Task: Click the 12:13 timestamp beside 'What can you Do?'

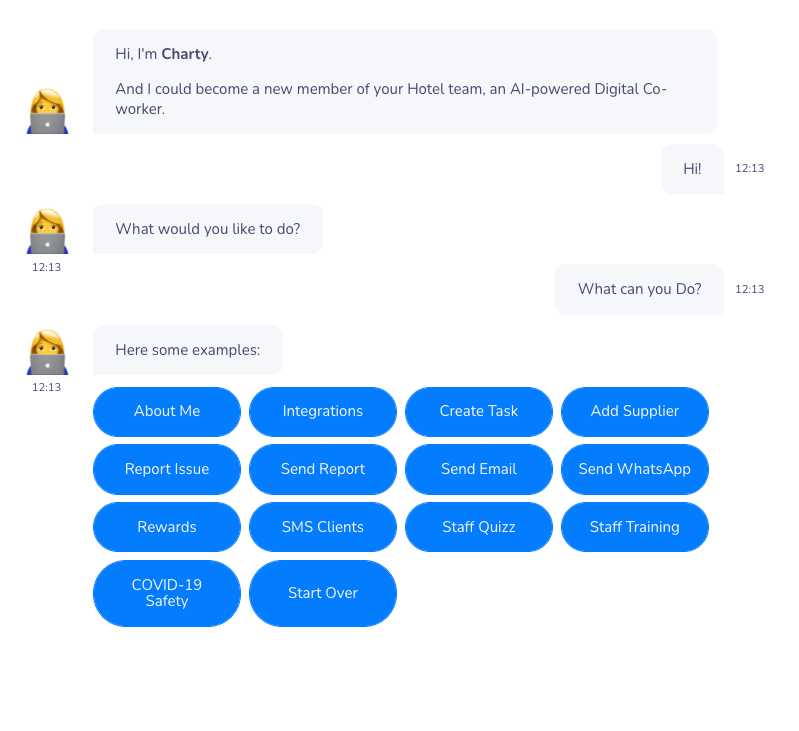Action: tap(750, 289)
